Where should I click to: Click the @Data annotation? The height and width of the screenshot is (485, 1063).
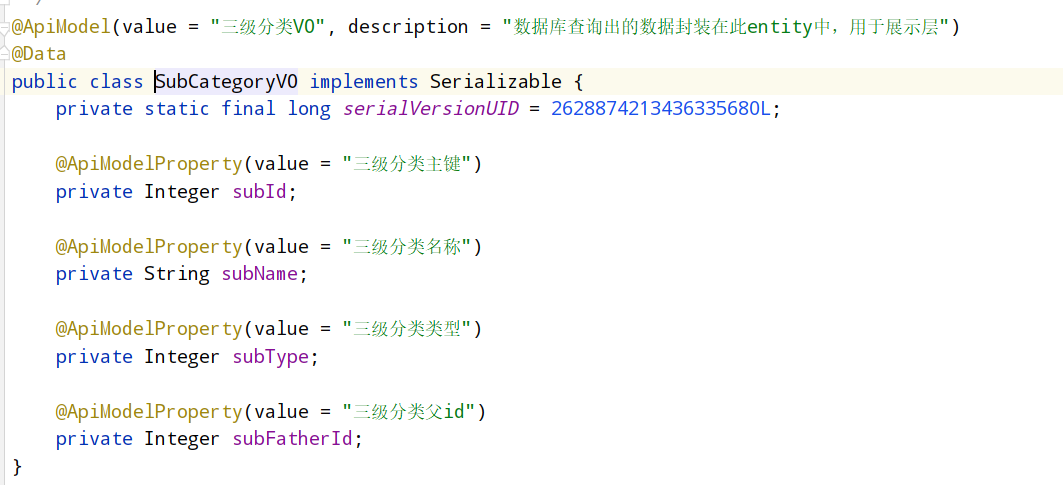(x=39, y=54)
